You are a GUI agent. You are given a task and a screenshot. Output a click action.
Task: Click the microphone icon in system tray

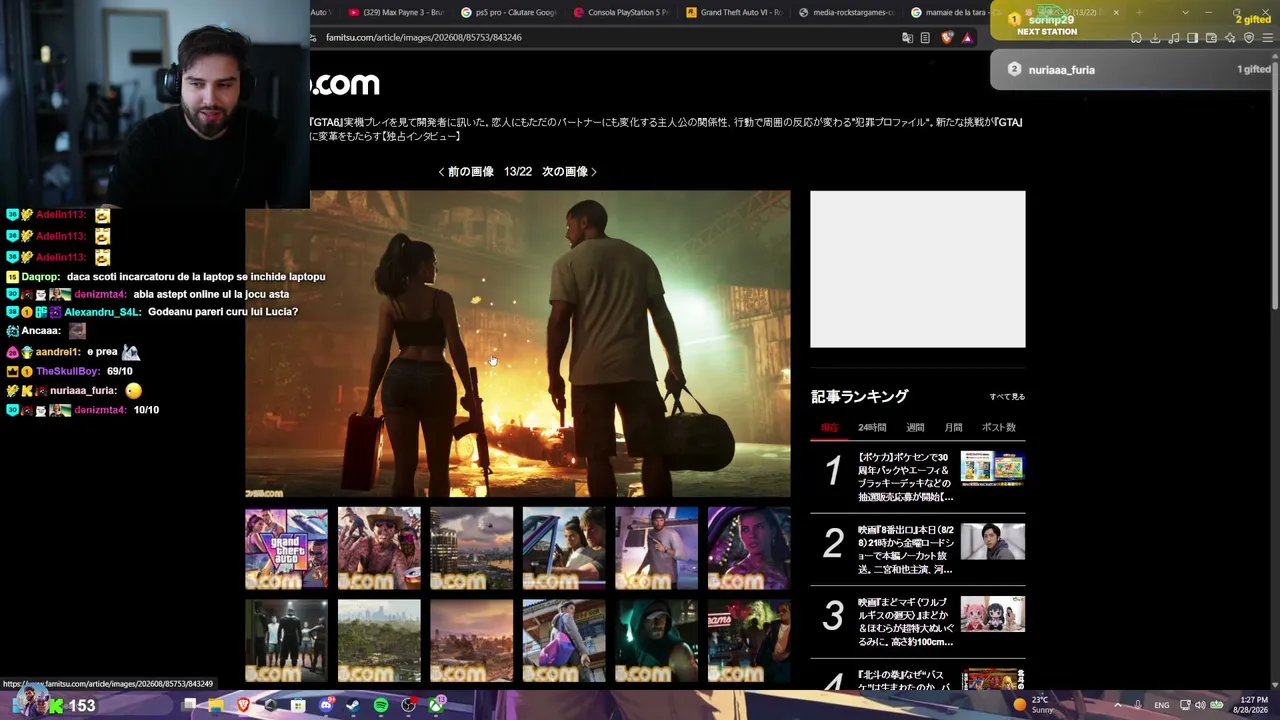pyautogui.click(x=1137, y=705)
